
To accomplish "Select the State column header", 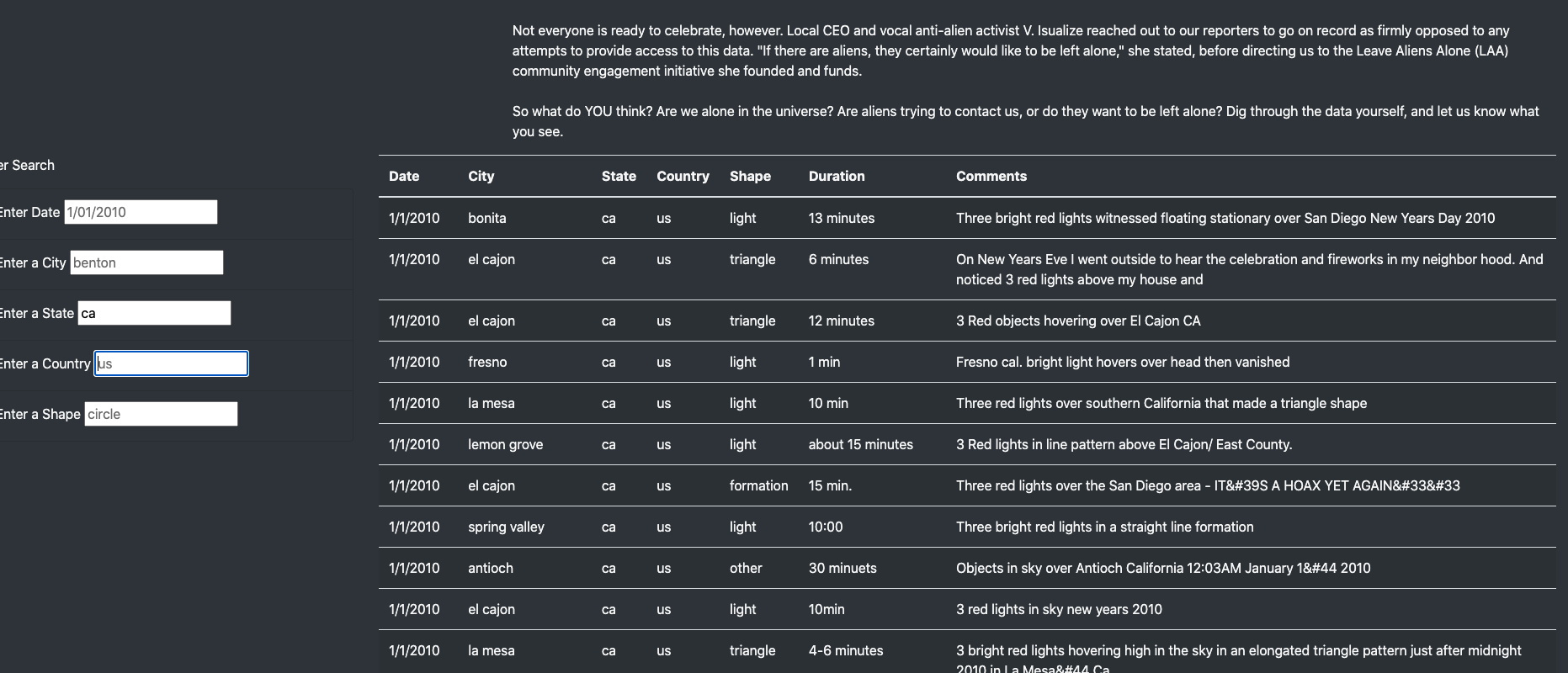I will (x=619, y=176).
